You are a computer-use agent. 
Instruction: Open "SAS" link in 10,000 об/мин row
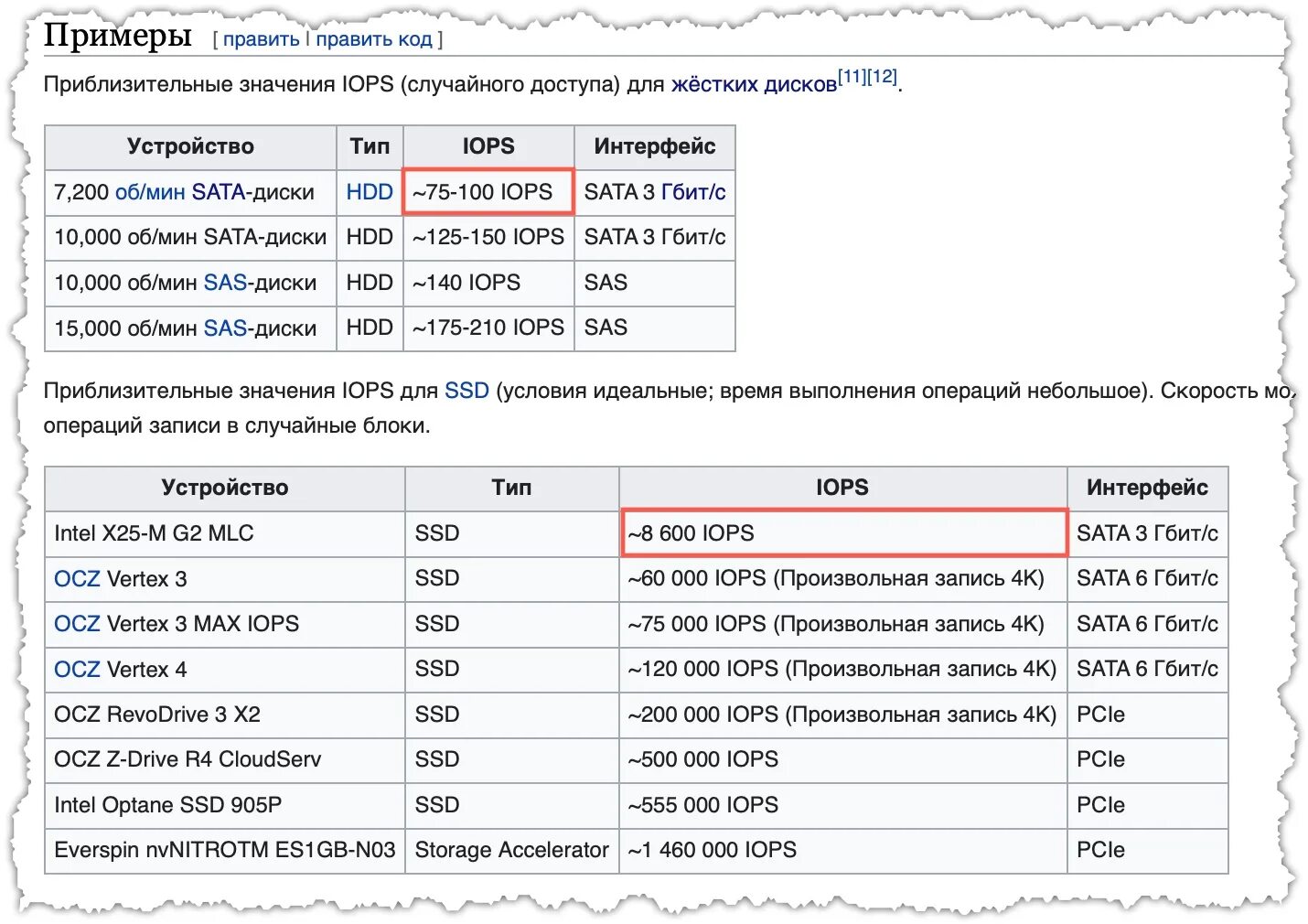227,283
